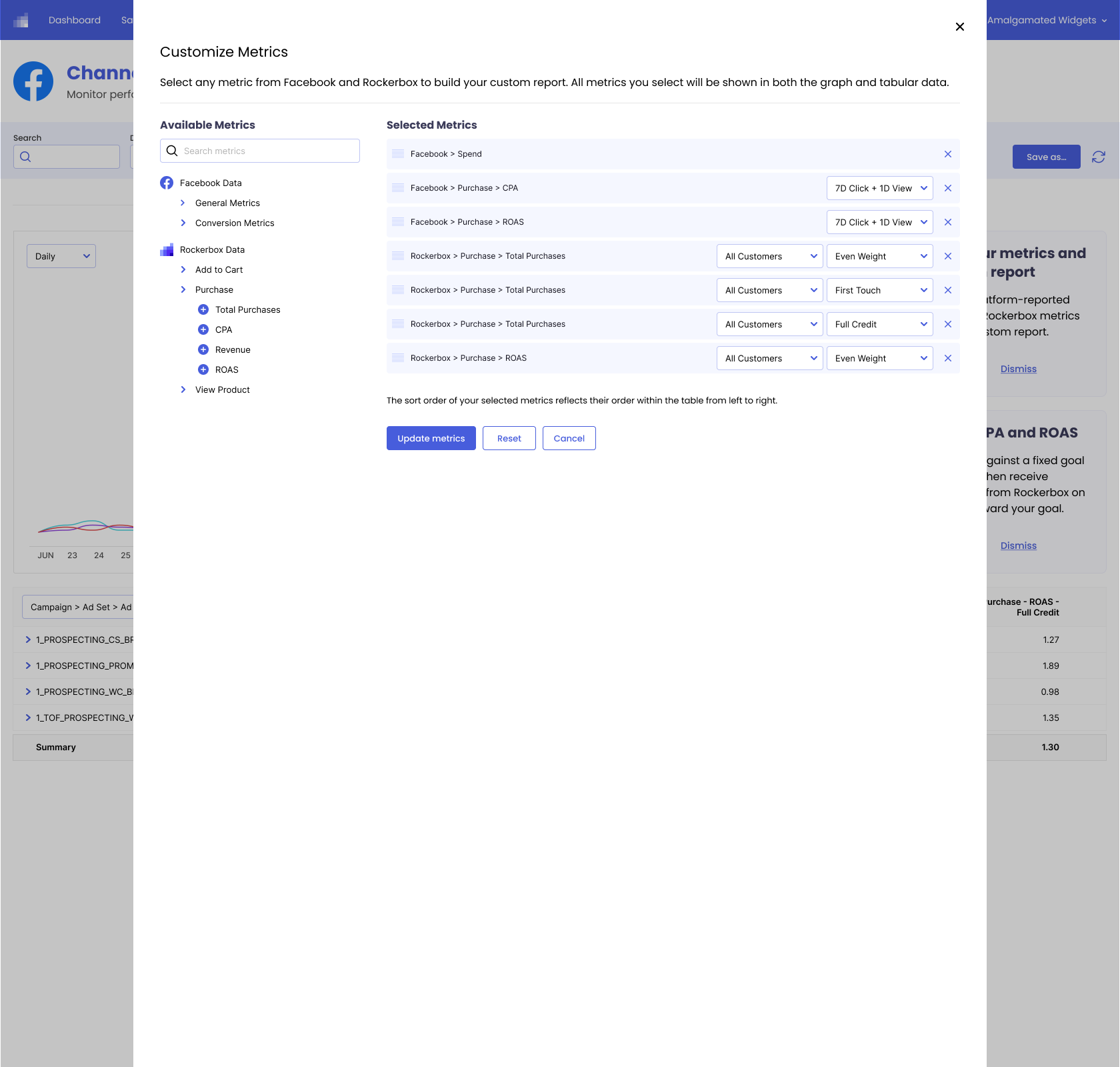Open the Daily granularity dropdown
This screenshot has height=1067, width=1120.
pos(61,256)
